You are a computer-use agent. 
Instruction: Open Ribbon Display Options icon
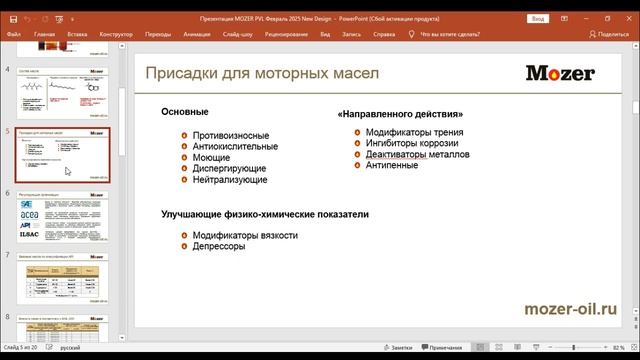564,19
